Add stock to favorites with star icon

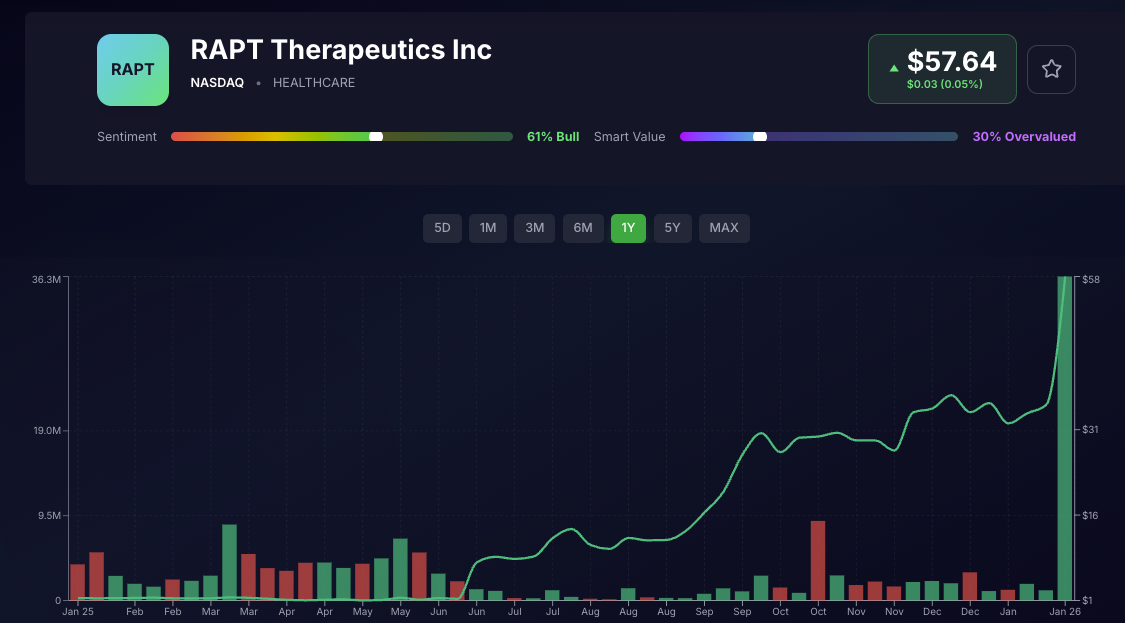click(x=1051, y=69)
